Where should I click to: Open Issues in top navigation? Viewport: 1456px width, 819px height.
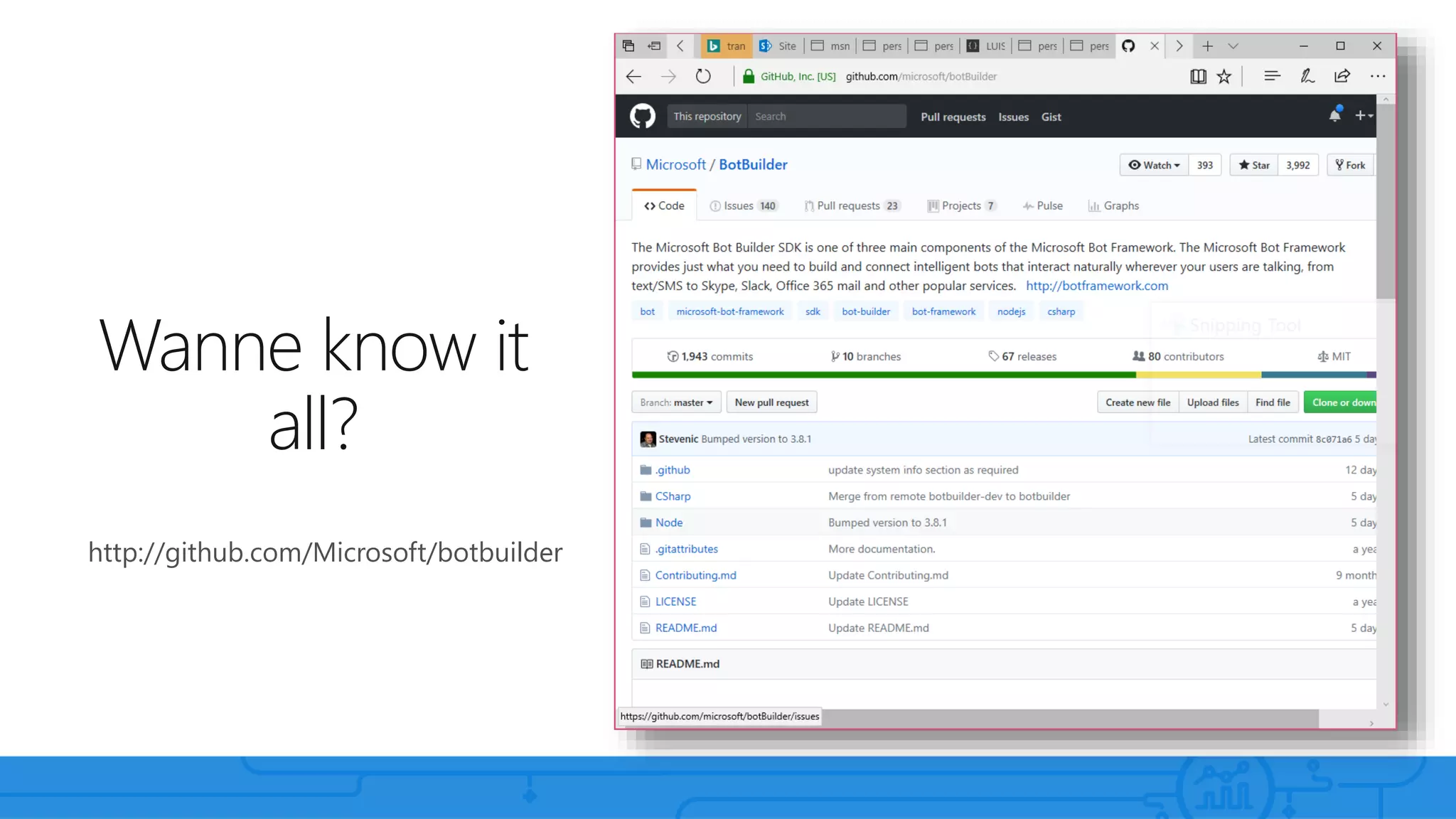1013,117
